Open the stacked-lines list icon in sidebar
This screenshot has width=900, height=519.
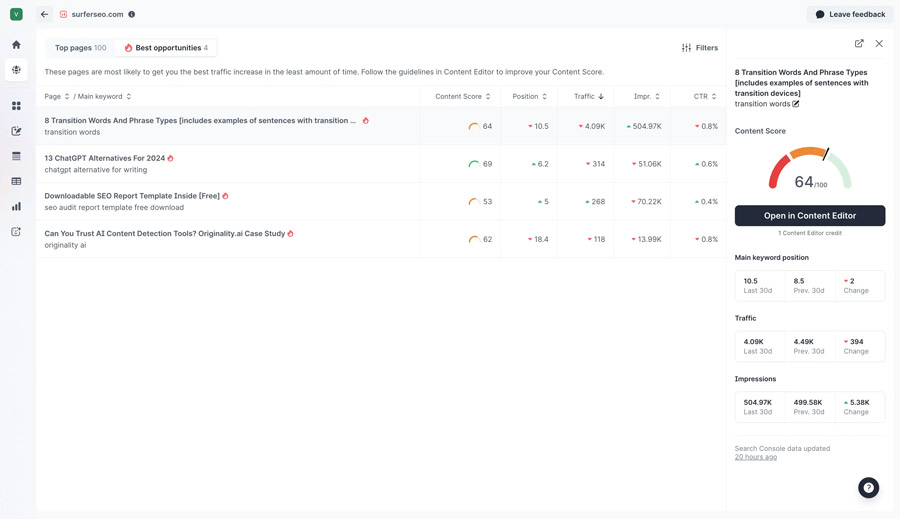[x=16, y=156]
